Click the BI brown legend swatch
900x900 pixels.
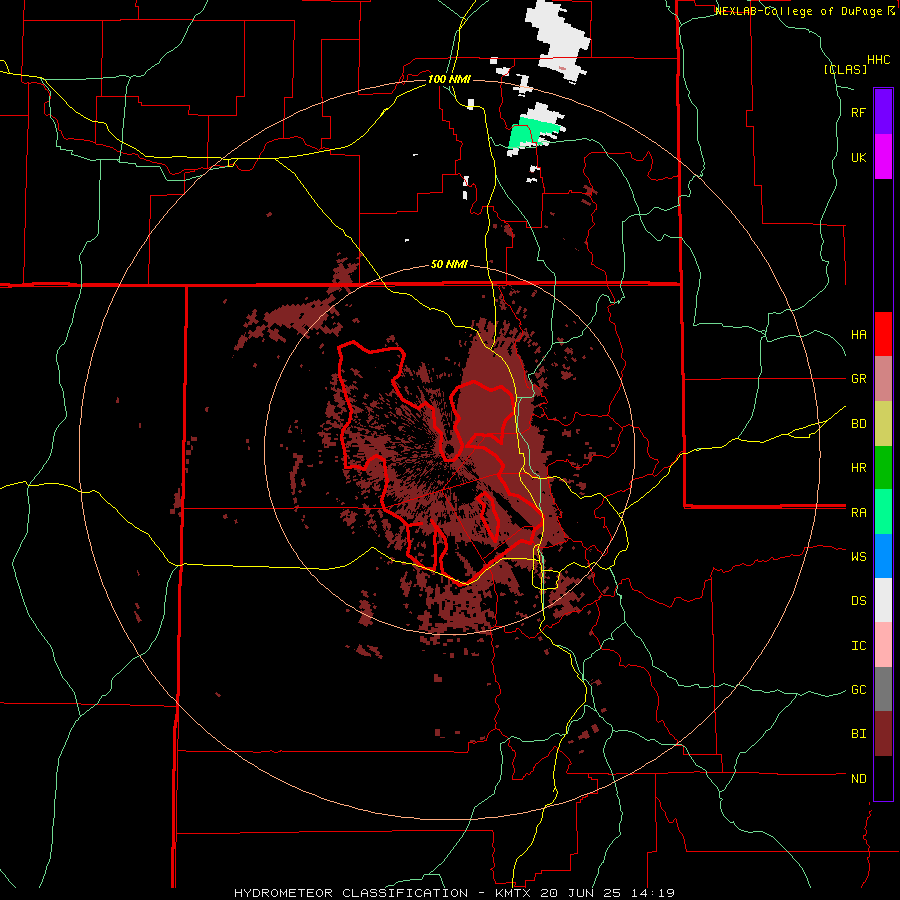point(883,734)
